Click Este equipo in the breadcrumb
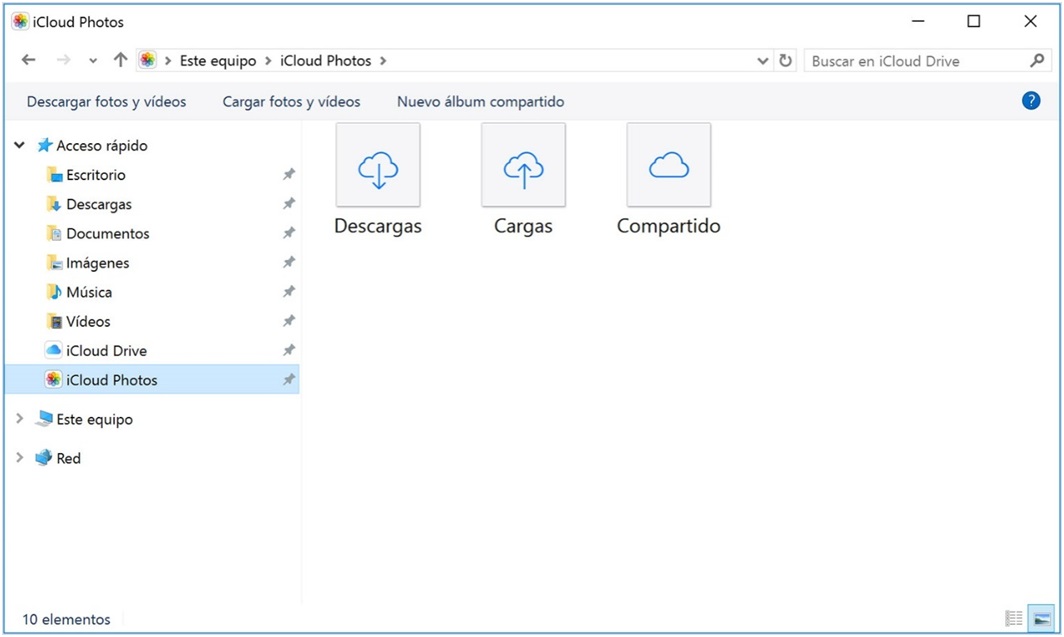 tap(218, 61)
